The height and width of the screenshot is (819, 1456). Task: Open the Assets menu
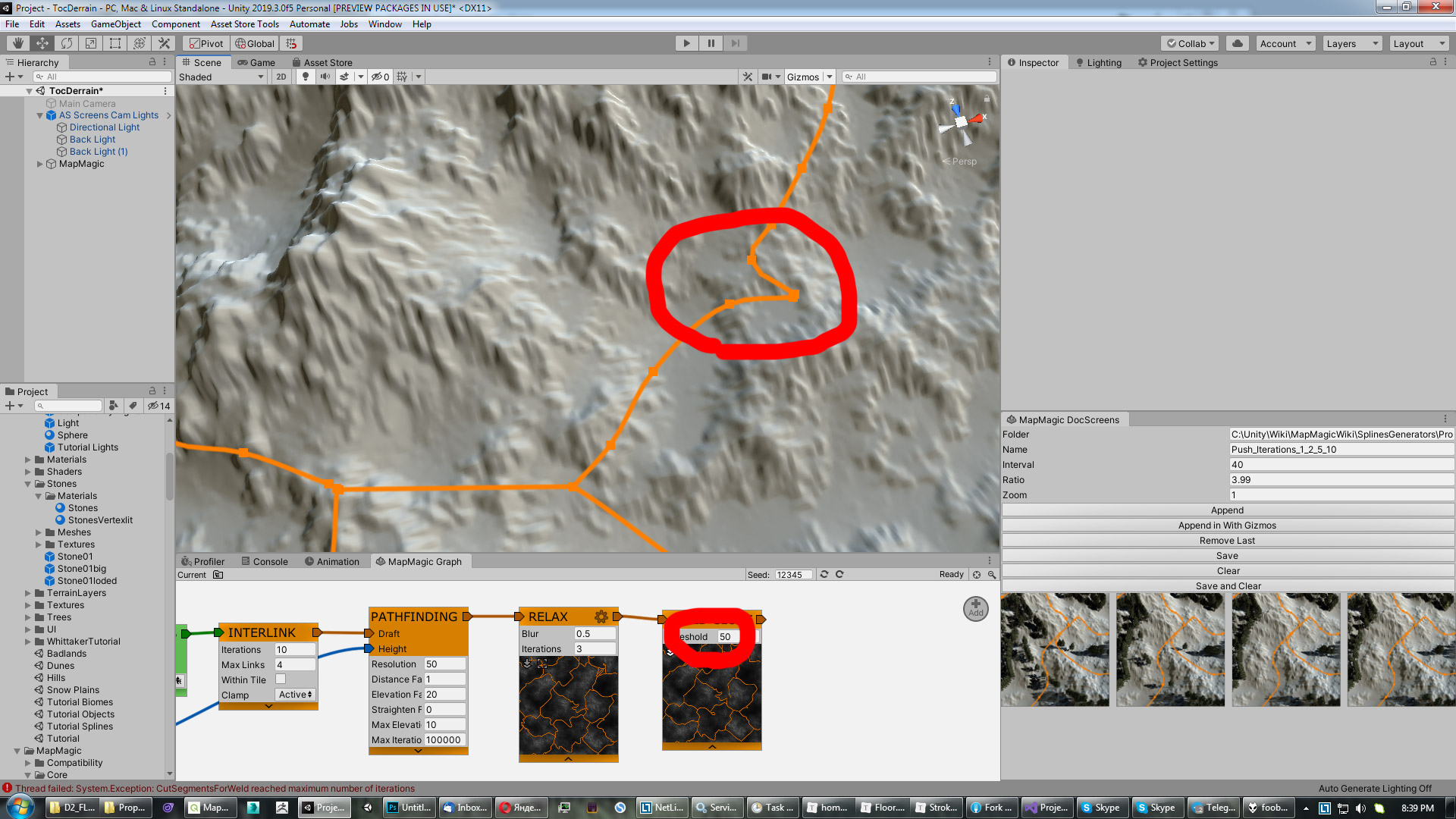[x=67, y=24]
